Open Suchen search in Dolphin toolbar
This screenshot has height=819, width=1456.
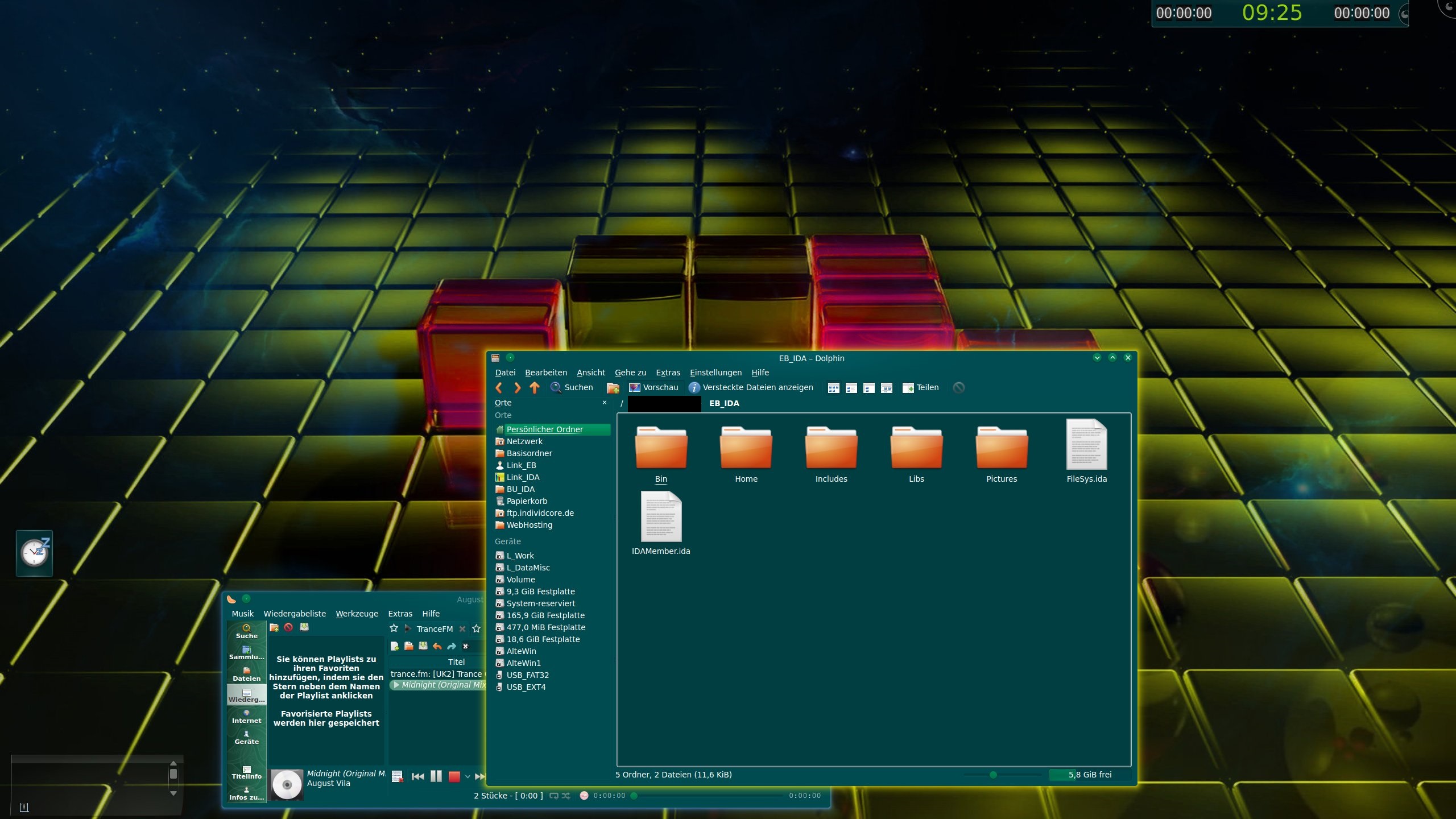[x=572, y=387]
